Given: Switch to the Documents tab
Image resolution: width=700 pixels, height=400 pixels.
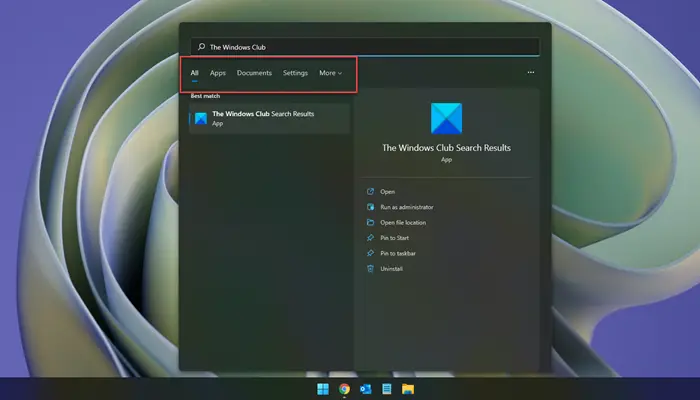Looking at the screenshot, I should tap(254, 73).
